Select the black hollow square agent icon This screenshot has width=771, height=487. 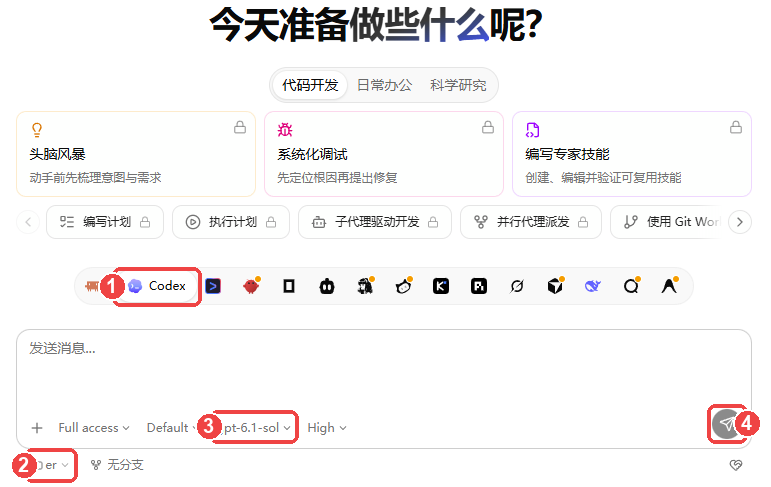[289, 286]
